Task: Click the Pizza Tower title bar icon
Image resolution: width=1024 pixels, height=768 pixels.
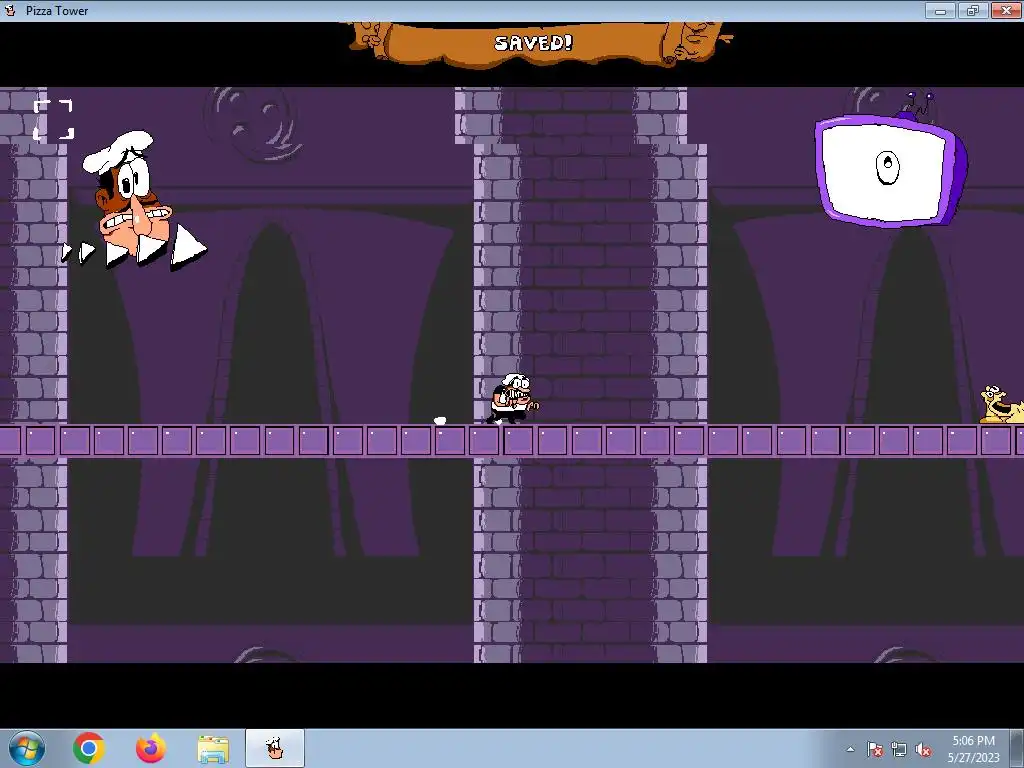Action: 10,10
